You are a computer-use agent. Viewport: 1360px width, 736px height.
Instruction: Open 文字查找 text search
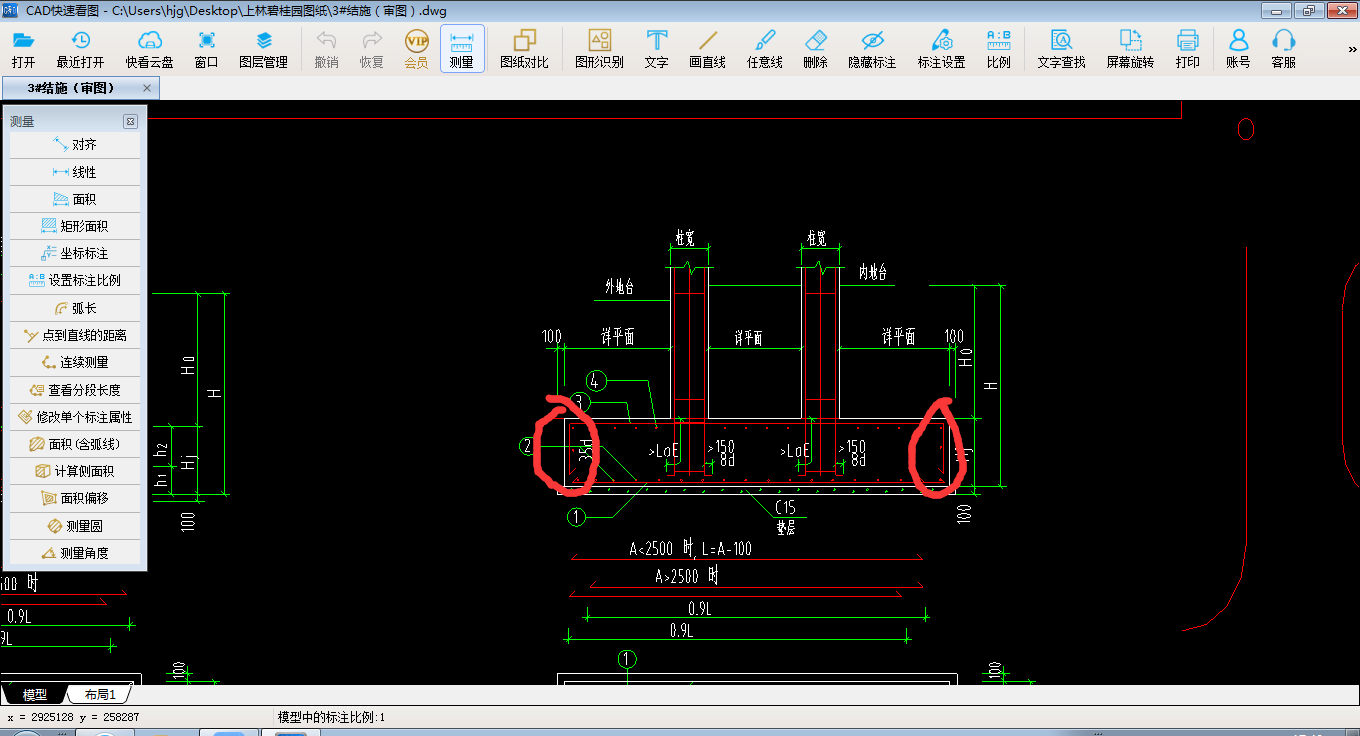point(1062,49)
